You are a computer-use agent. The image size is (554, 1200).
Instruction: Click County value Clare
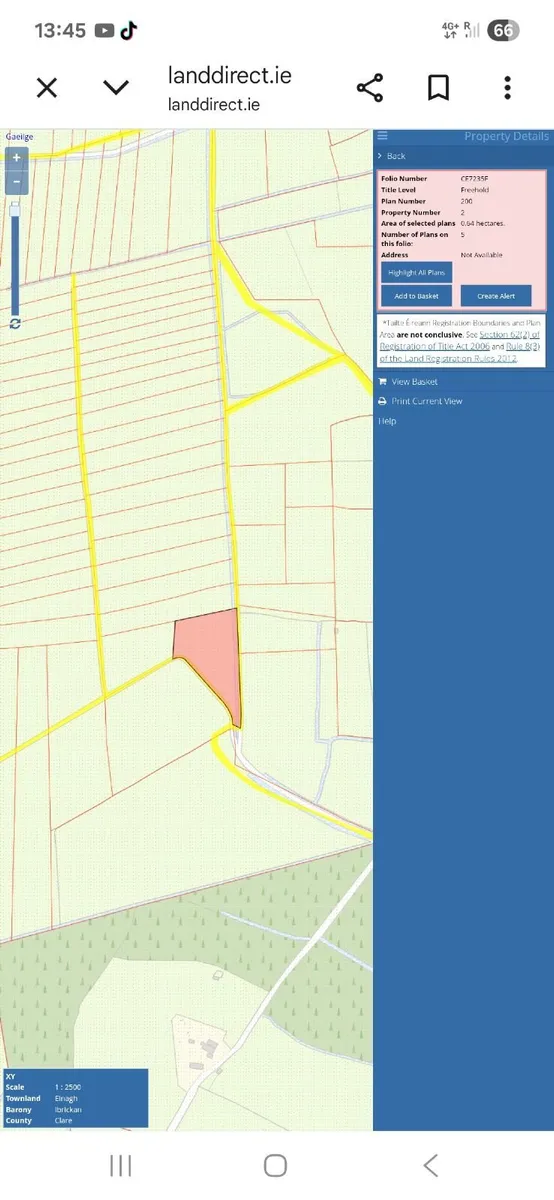click(63, 1120)
